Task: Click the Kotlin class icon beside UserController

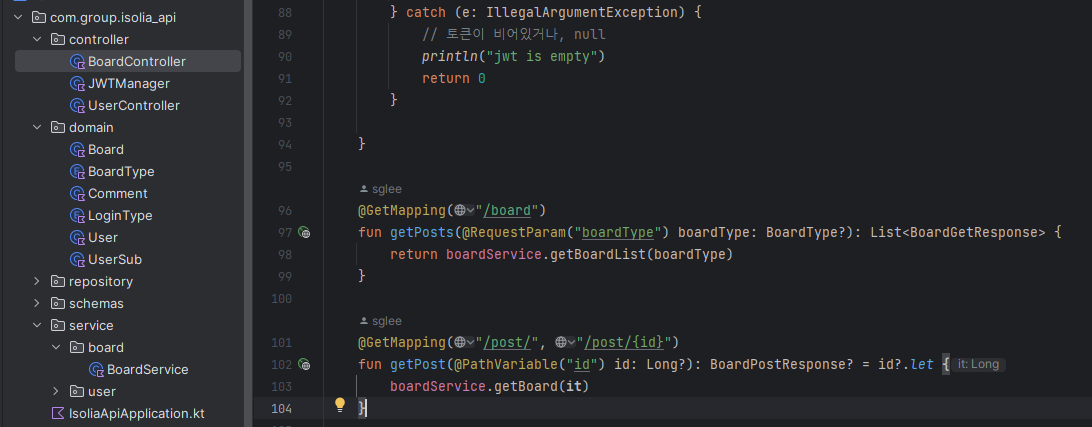Action: tap(77, 106)
